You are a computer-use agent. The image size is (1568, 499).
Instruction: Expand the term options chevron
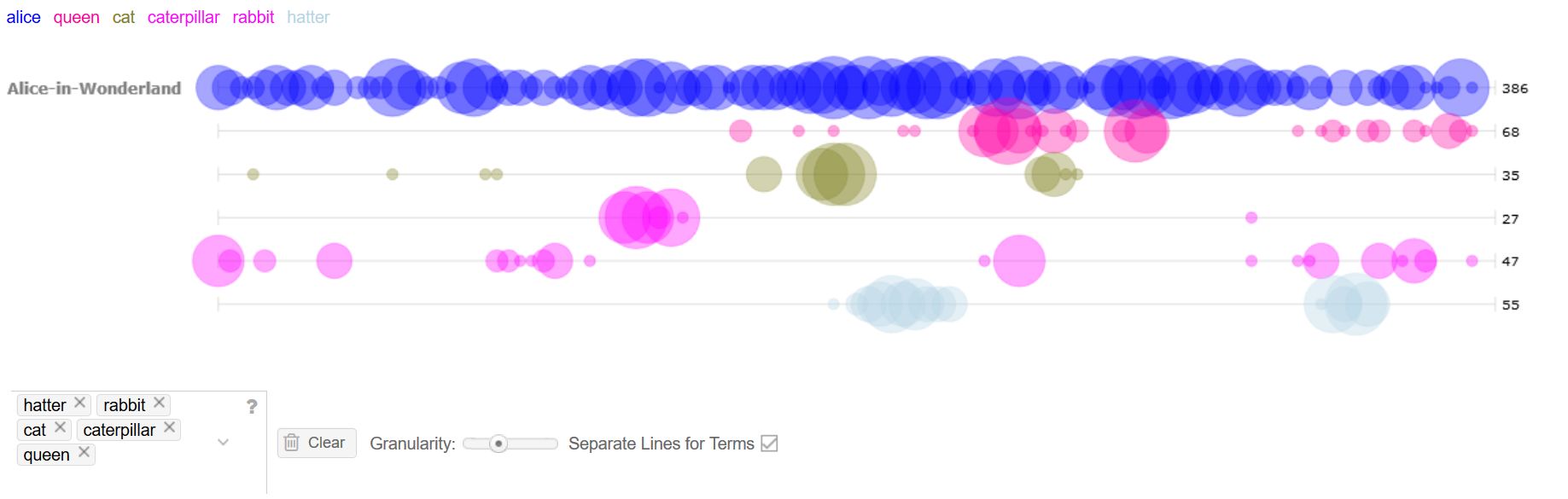click(224, 442)
